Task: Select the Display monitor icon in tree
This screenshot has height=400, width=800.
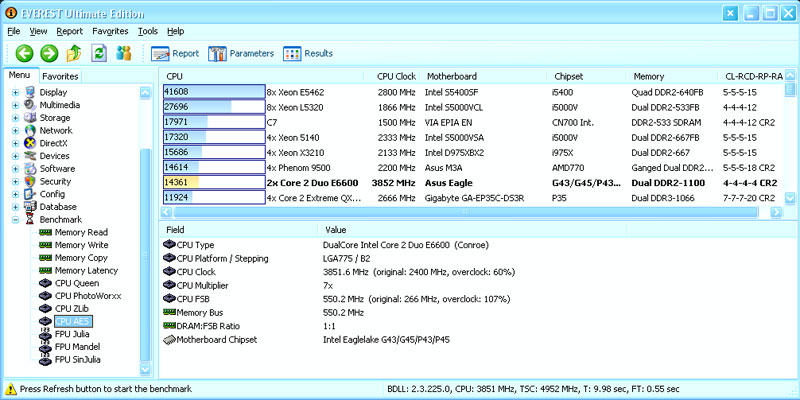Action: [x=30, y=92]
